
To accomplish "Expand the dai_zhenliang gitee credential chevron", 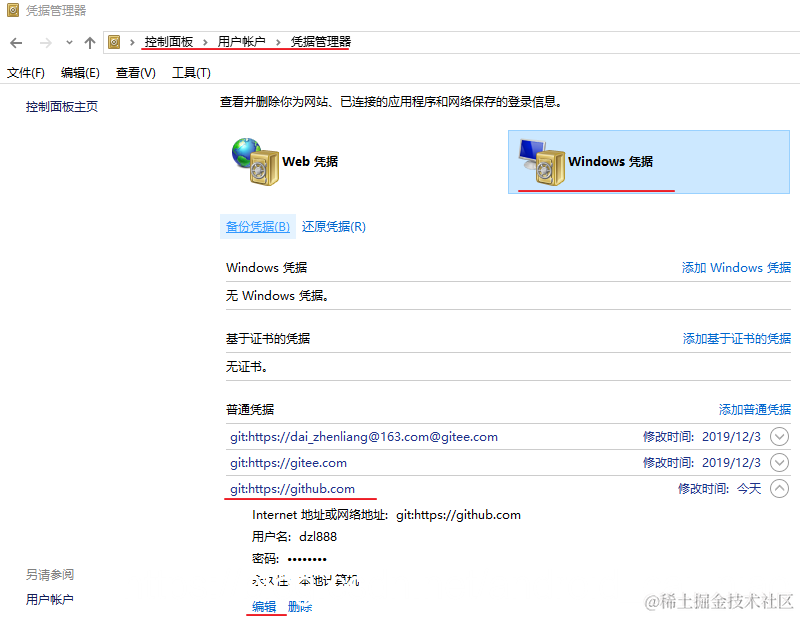I will [x=779, y=437].
